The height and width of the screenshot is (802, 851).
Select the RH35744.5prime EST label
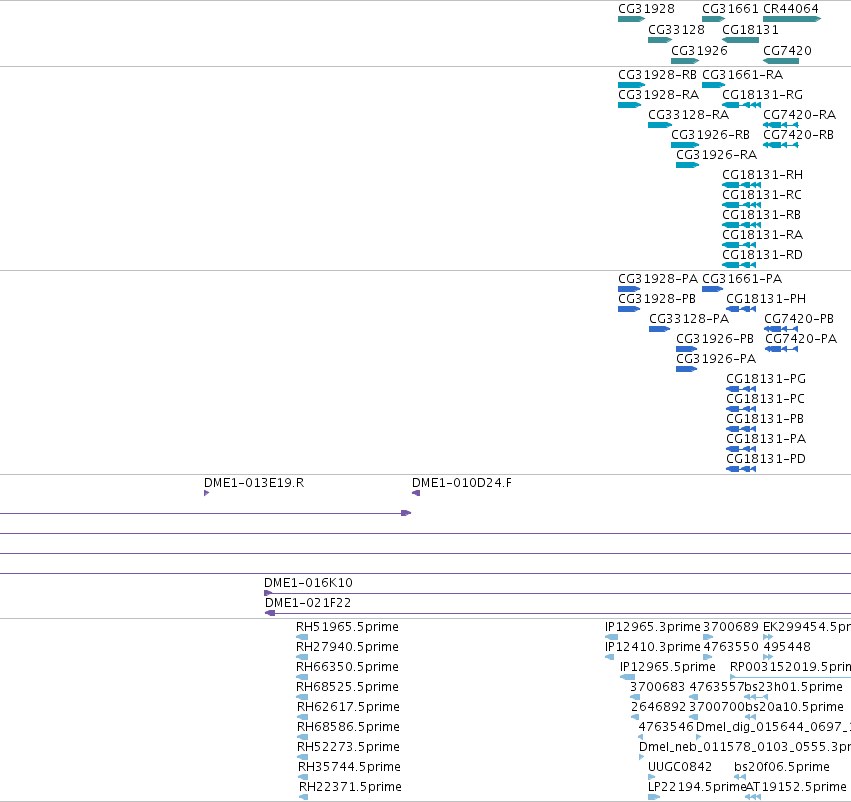point(350,767)
